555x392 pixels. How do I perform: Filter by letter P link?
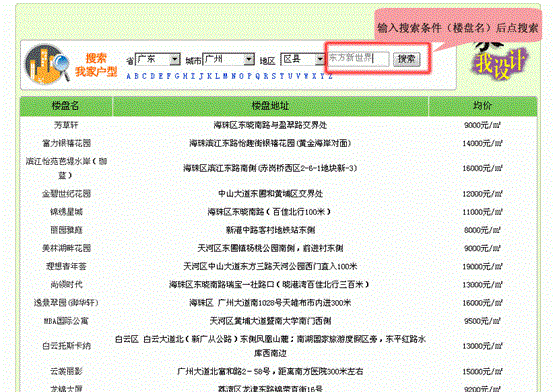tap(250, 76)
